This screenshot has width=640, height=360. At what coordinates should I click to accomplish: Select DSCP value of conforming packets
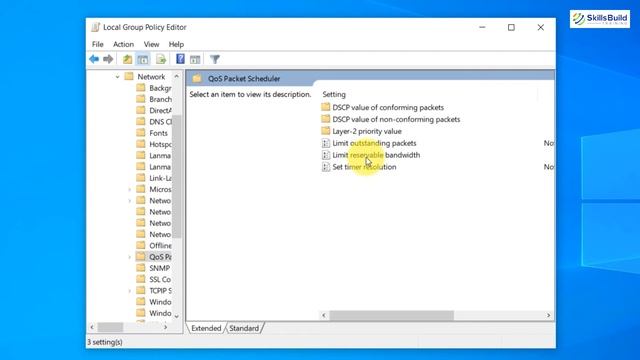pyautogui.click(x=388, y=107)
